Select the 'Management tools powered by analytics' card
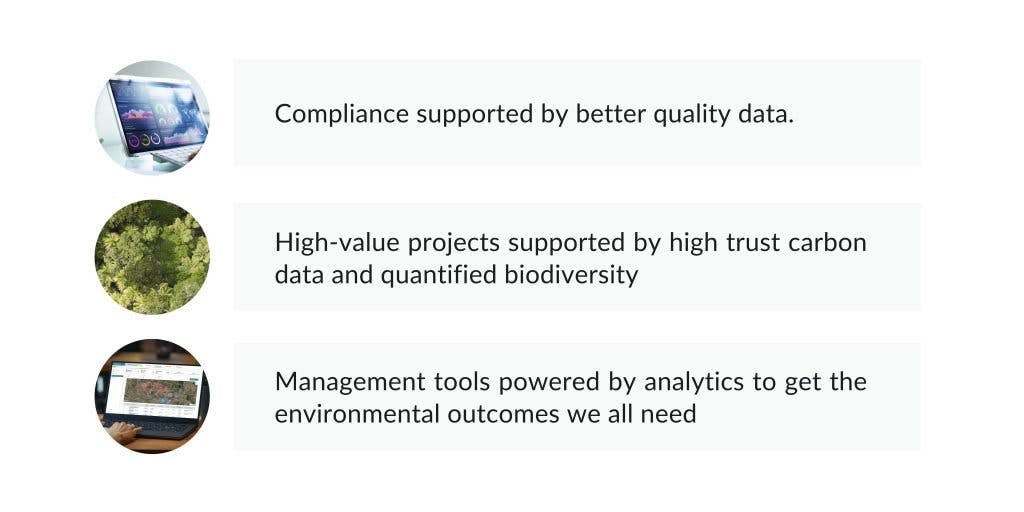The height and width of the screenshot is (512, 1024). 576,396
